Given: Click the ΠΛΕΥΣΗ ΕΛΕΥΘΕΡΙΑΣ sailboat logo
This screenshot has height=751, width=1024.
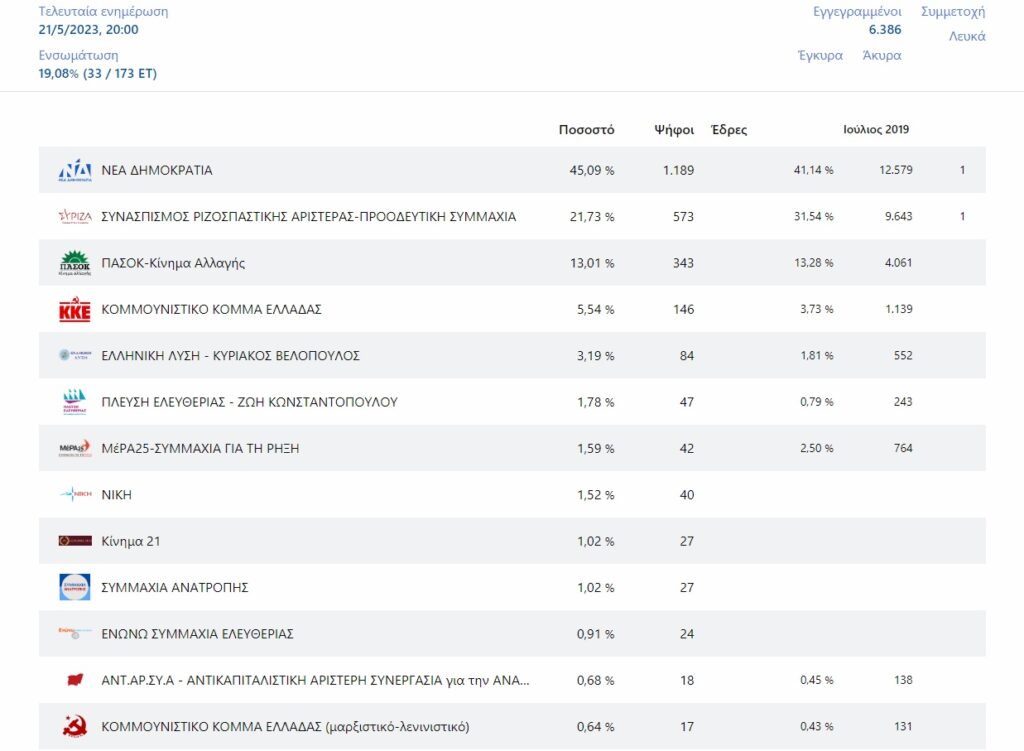Looking at the screenshot, I should click(74, 402).
